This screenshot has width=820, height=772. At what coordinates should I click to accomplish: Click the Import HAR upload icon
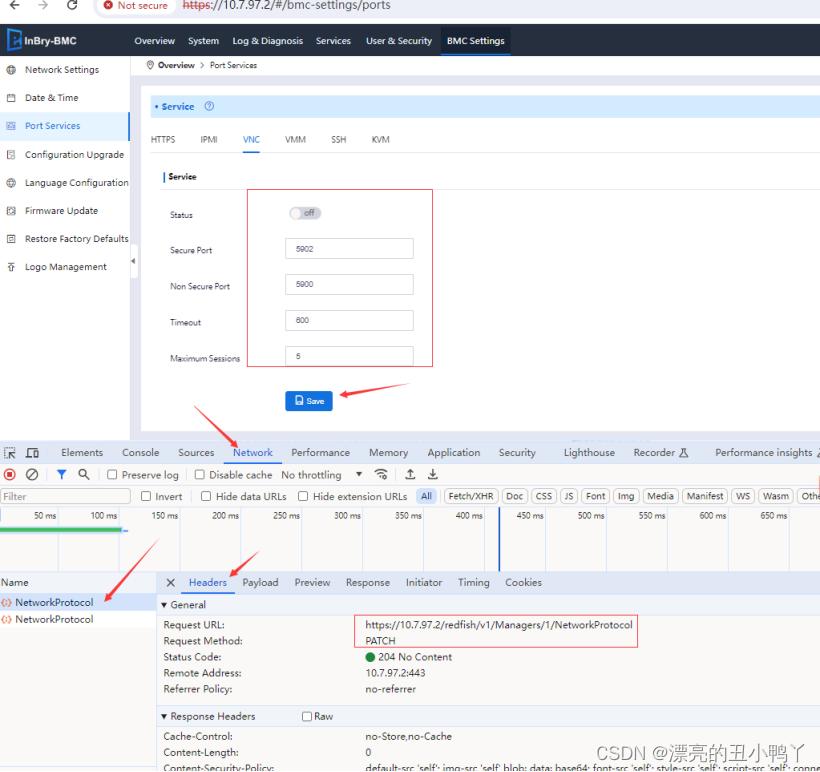click(410, 475)
